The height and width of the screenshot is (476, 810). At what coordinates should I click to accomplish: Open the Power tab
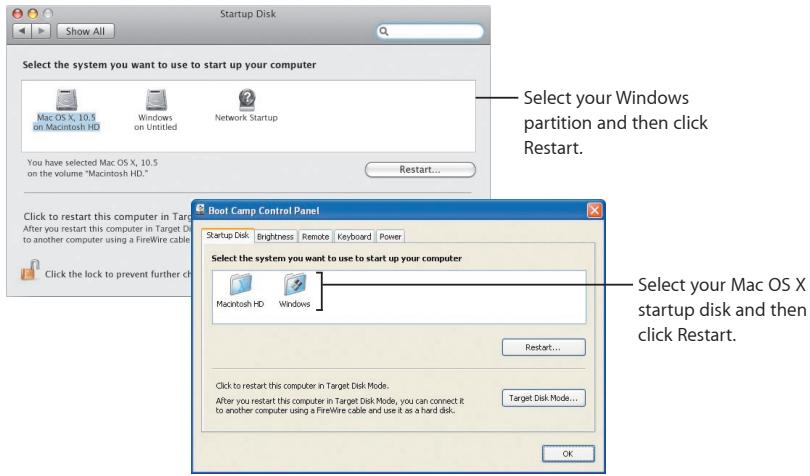coord(391,236)
